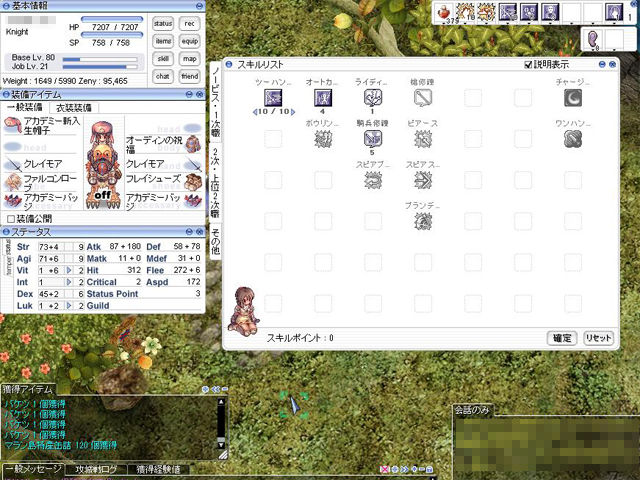
Task: Open the 一般メッセージ chat tab
Action: (x=33, y=469)
